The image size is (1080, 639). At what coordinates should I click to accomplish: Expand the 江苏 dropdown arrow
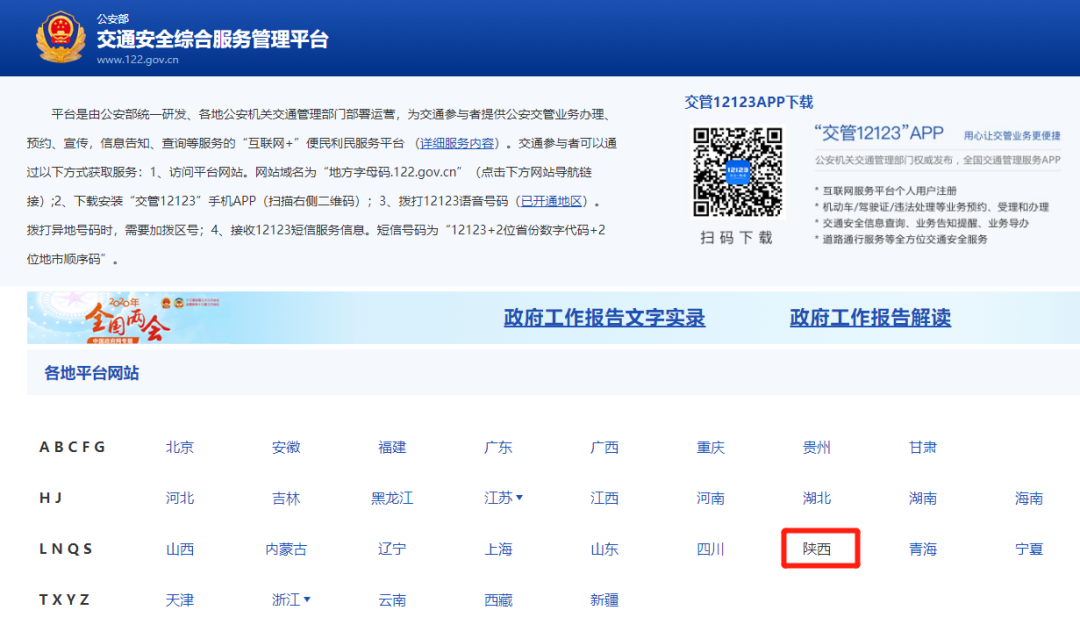(x=519, y=498)
